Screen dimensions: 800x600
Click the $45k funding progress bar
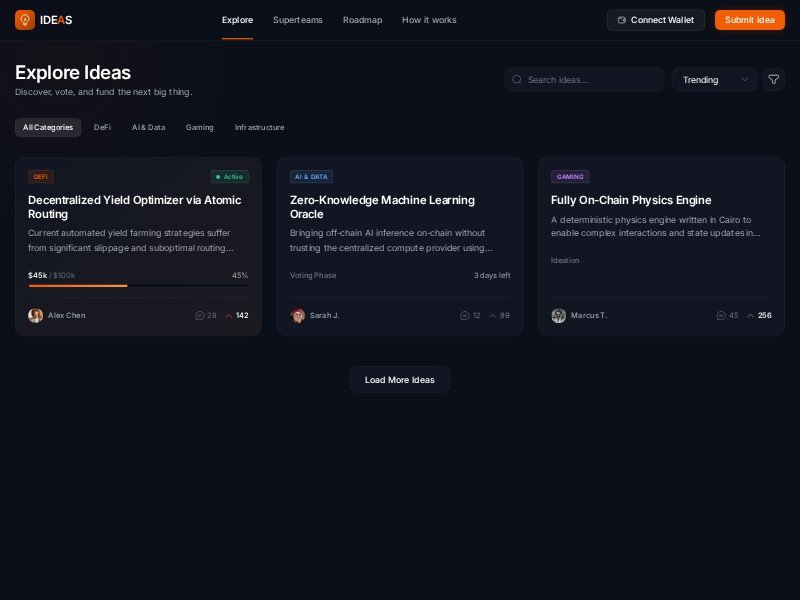click(138, 286)
